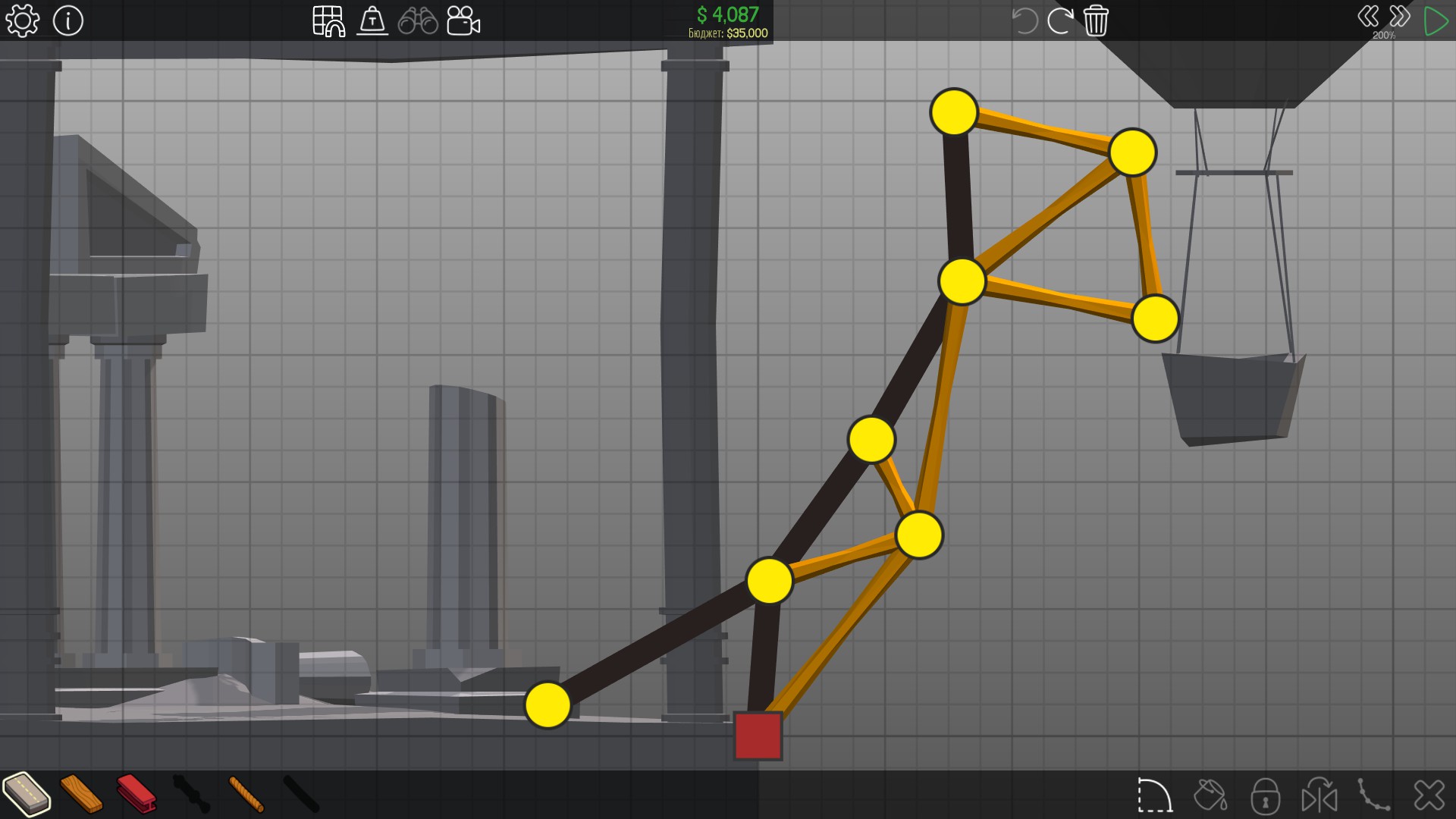1456x819 pixels.
Task: Start simulation with green play button
Action: tap(1436, 20)
